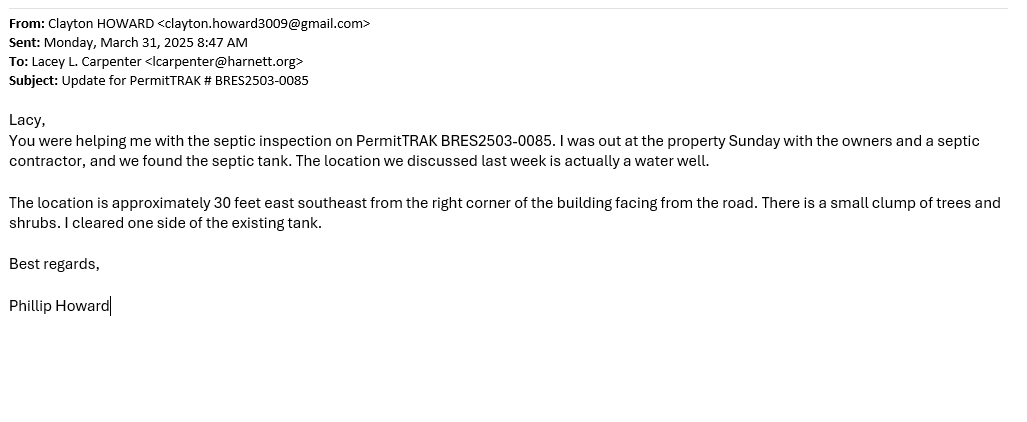This screenshot has height=422, width=1027.
Task: Click the text 30 feet east southeast
Action: point(290,203)
